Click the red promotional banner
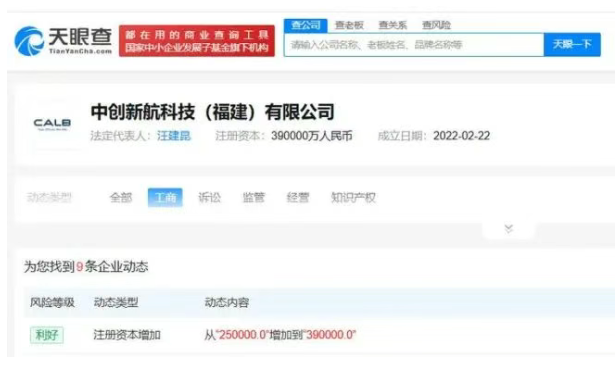The height and width of the screenshot is (390, 615). tap(197, 41)
